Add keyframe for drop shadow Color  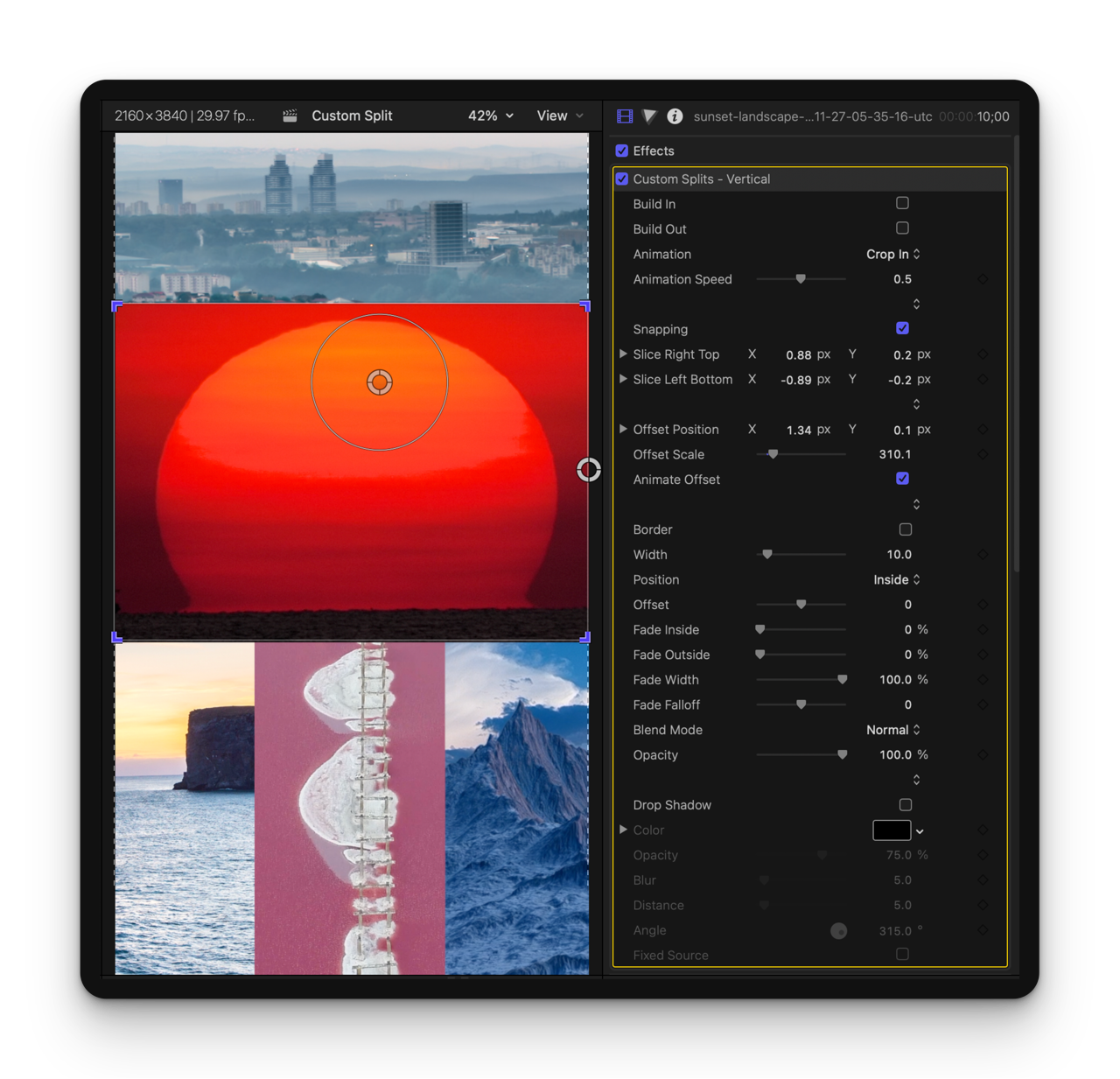click(x=983, y=830)
